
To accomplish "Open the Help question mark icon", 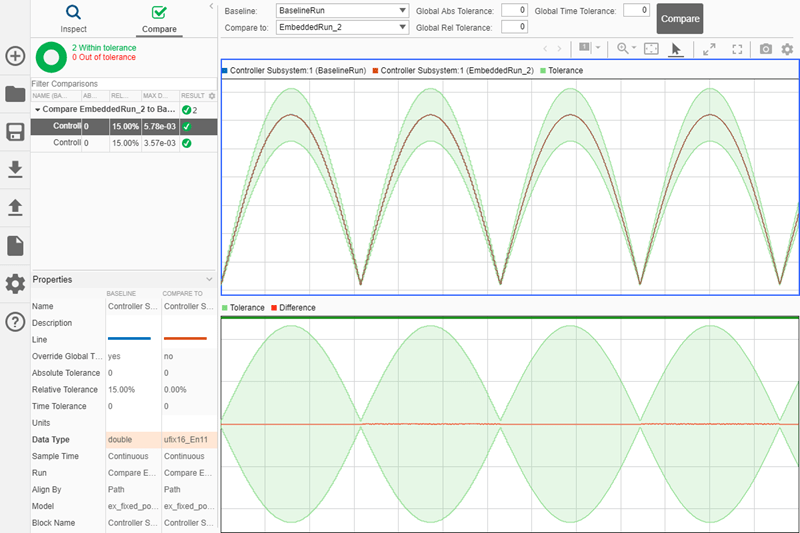I will (15, 321).
